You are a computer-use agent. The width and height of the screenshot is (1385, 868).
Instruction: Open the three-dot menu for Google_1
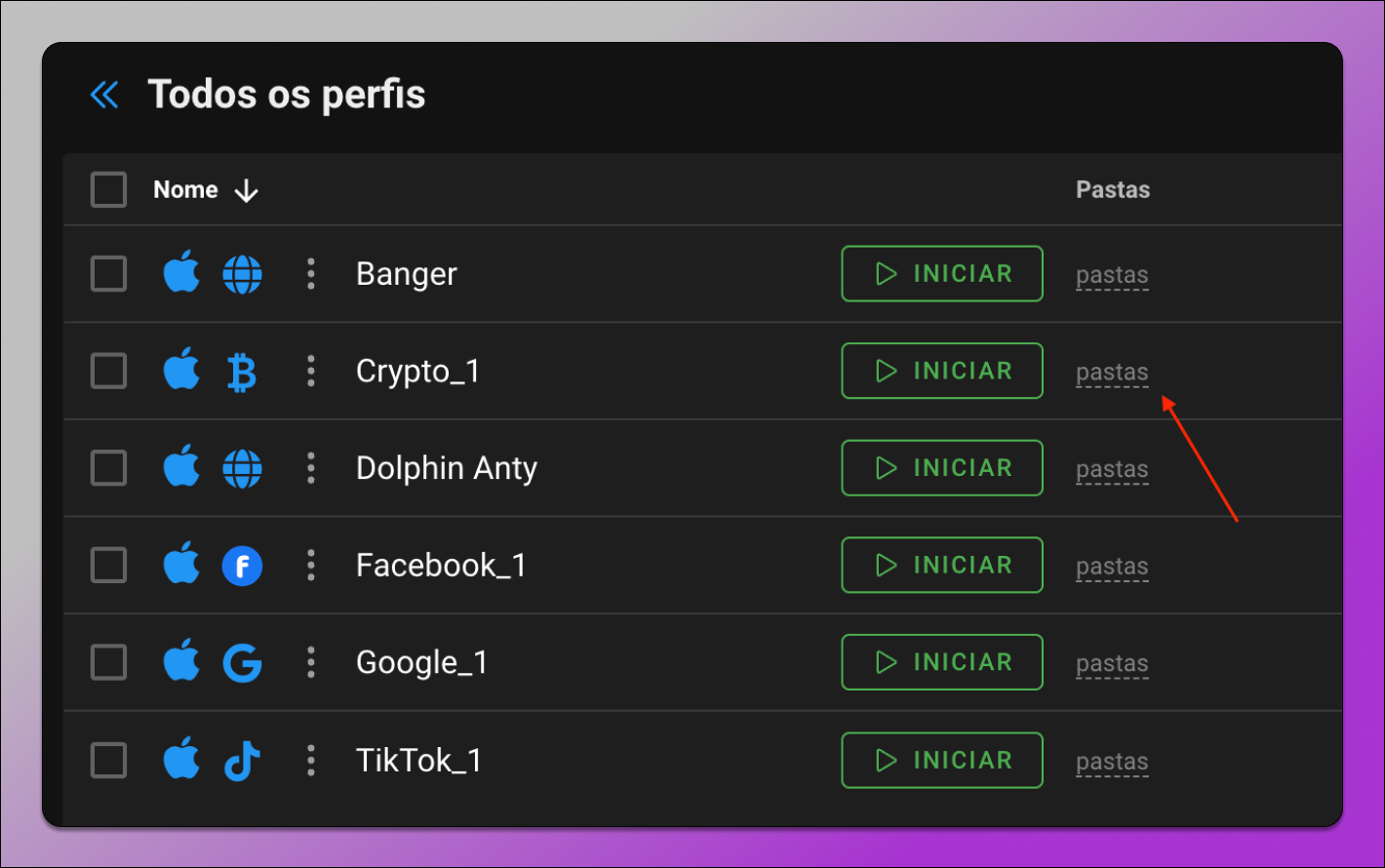click(x=311, y=662)
